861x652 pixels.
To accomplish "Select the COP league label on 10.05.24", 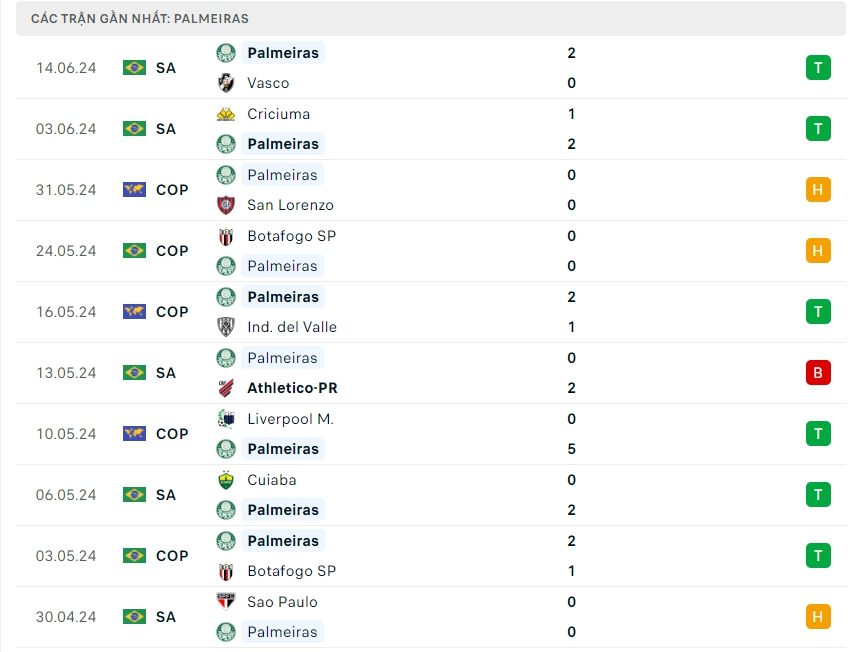I will tap(172, 434).
